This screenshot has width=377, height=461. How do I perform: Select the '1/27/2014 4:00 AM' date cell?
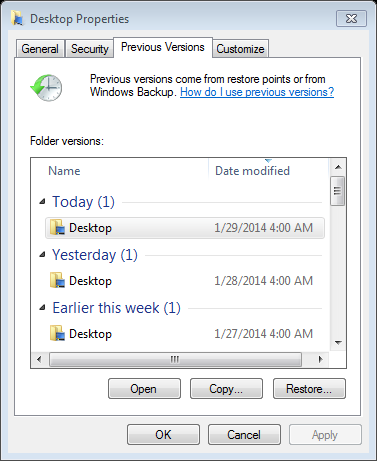pyautogui.click(x=263, y=334)
